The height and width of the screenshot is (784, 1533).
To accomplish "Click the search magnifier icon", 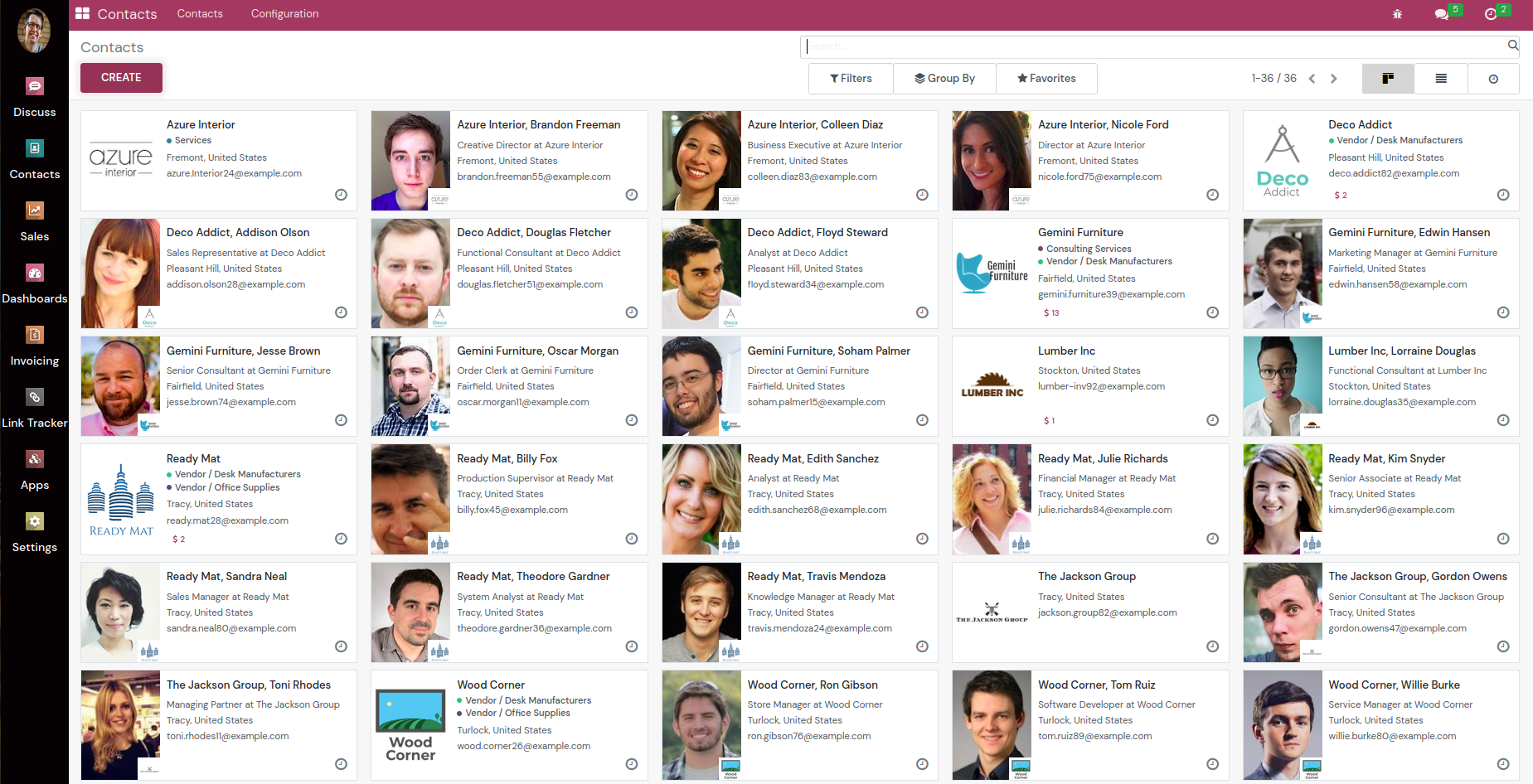I will pyautogui.click(x=1512, y=46).
